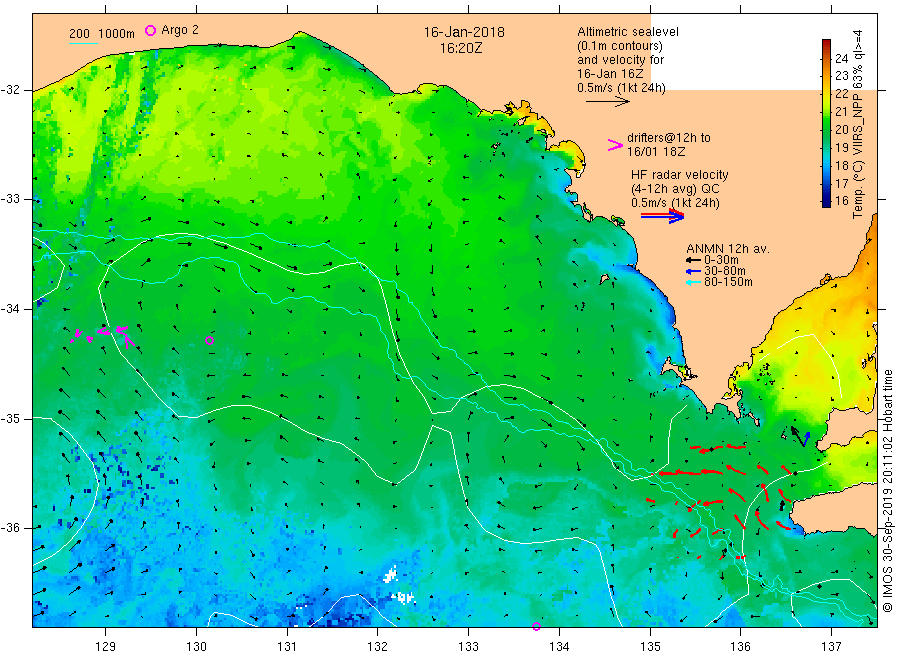
Task: Click the 130 longitude axis label
Action: click(x=196, y=646)
